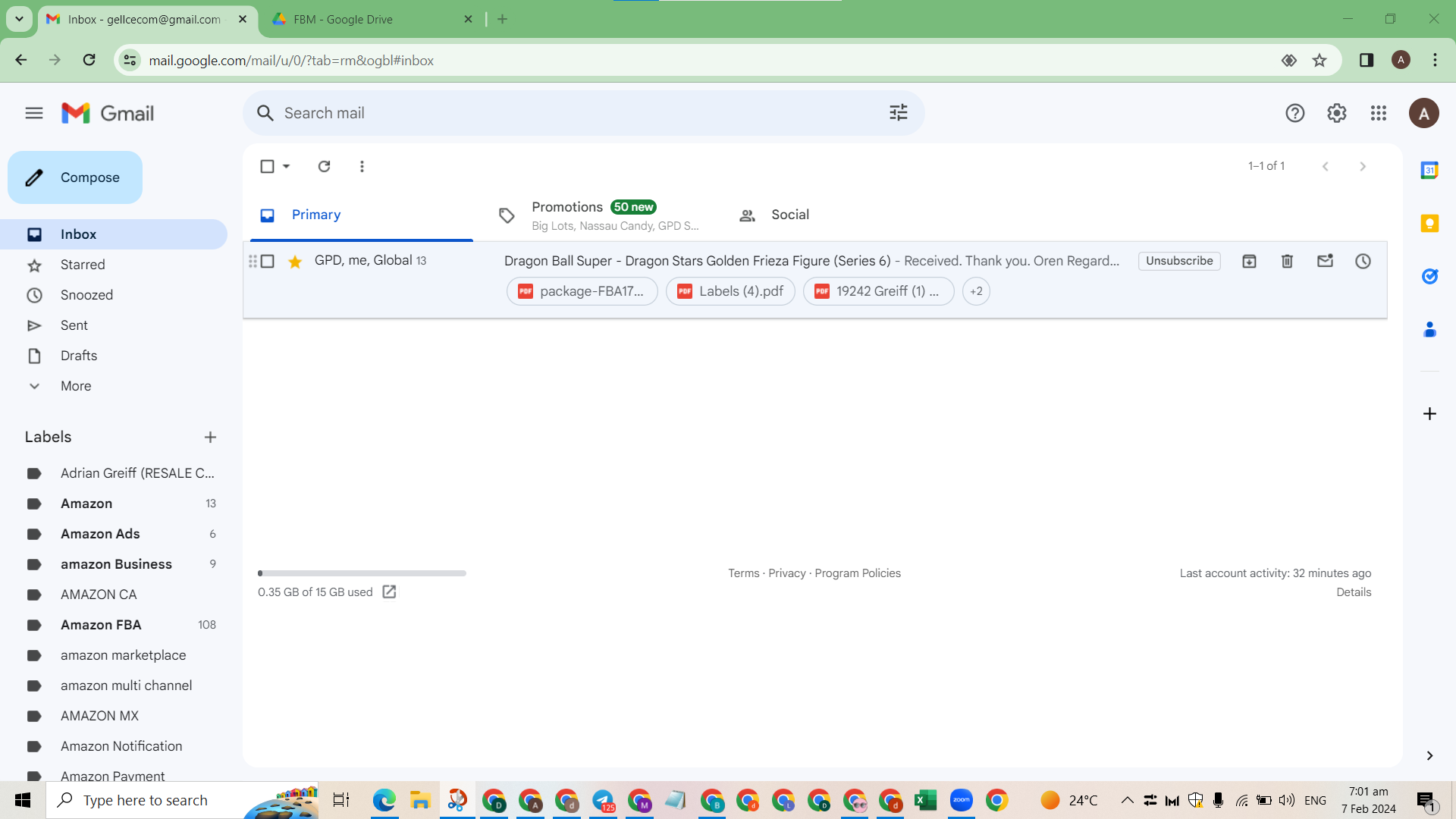
Task: Open the package-FBA17 PDF attachment chip
Action: [582, 291]
